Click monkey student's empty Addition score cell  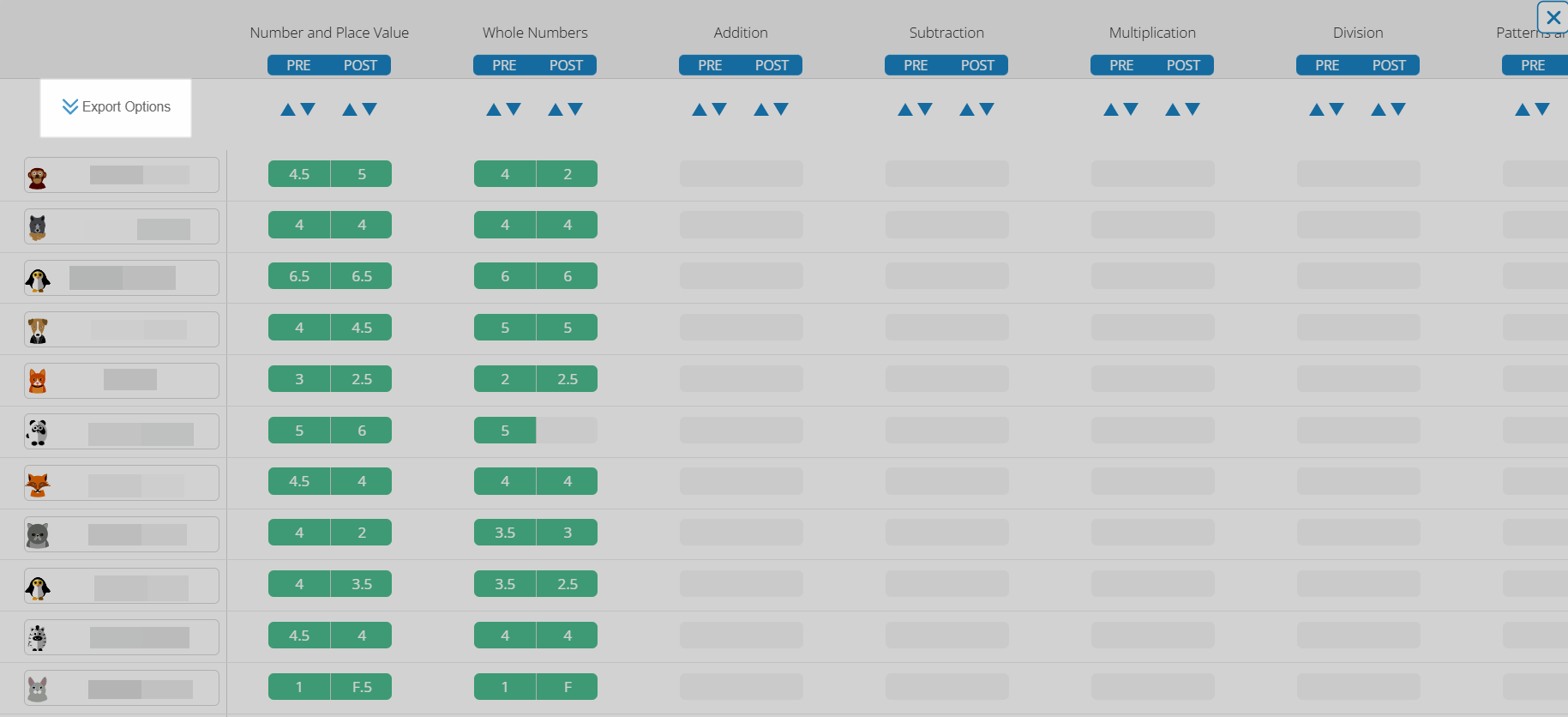[742, 174]
